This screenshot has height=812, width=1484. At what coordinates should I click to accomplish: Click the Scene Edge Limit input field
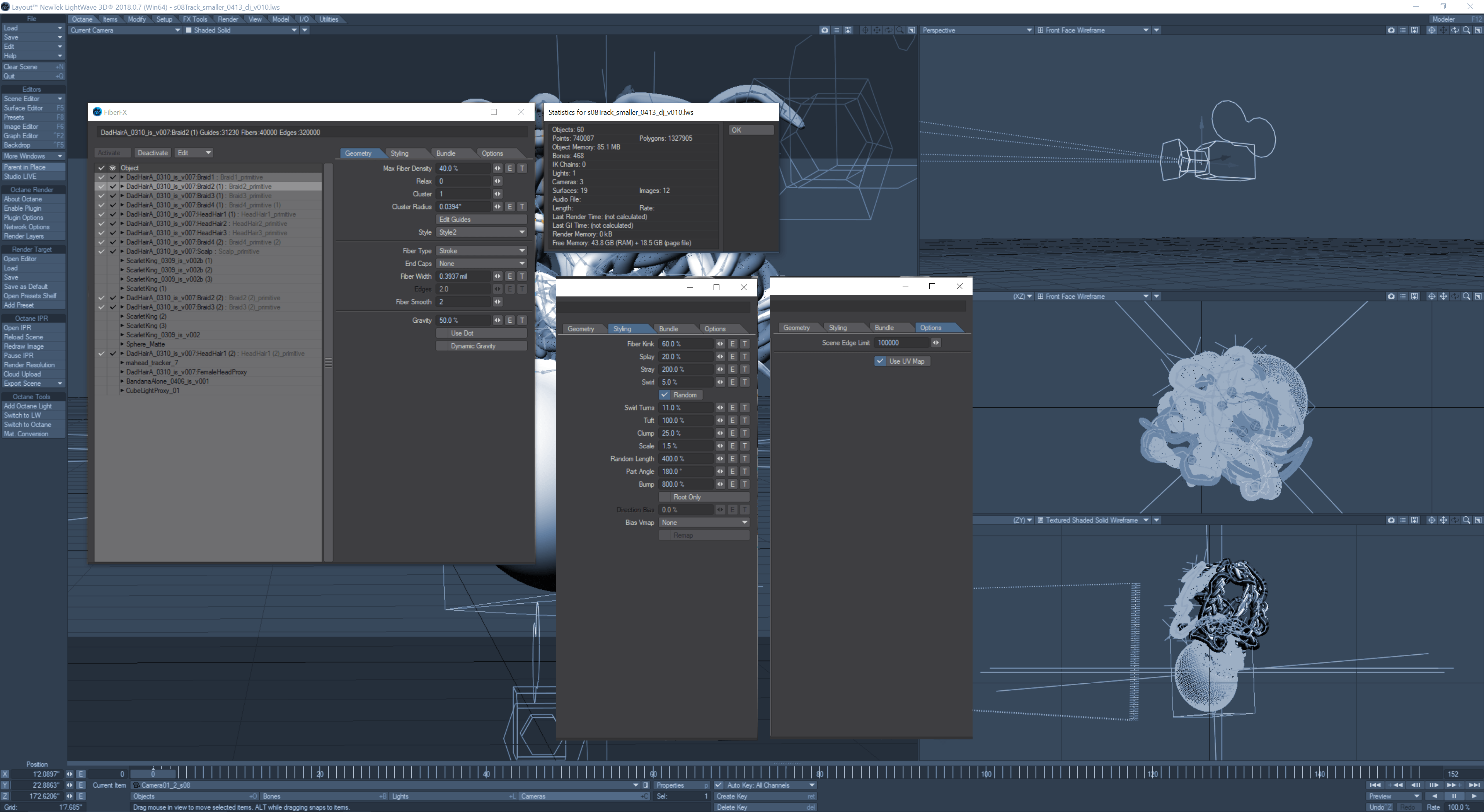(901, 343)
